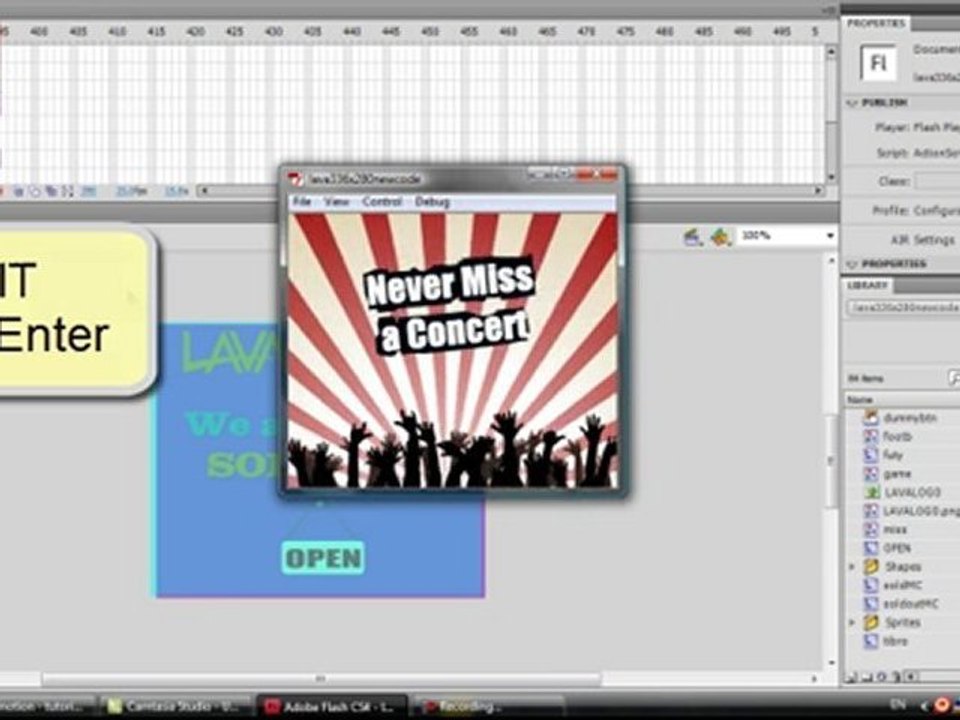Select the soldMC symbol icon
This screenshot has width=960, height=720.
(x=871, y=585)
